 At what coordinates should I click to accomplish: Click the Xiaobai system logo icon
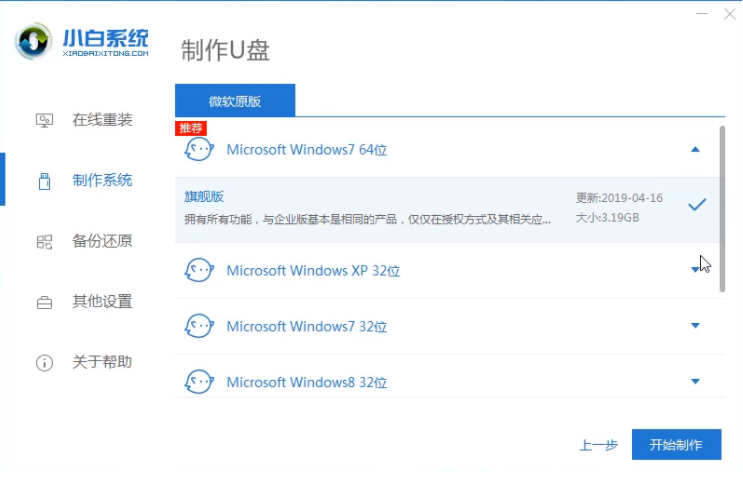[x=34, y=40]
